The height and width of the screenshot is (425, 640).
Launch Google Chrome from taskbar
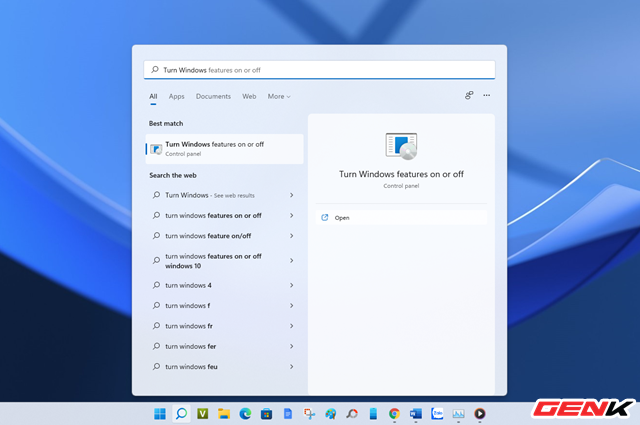tap(394, 414)
